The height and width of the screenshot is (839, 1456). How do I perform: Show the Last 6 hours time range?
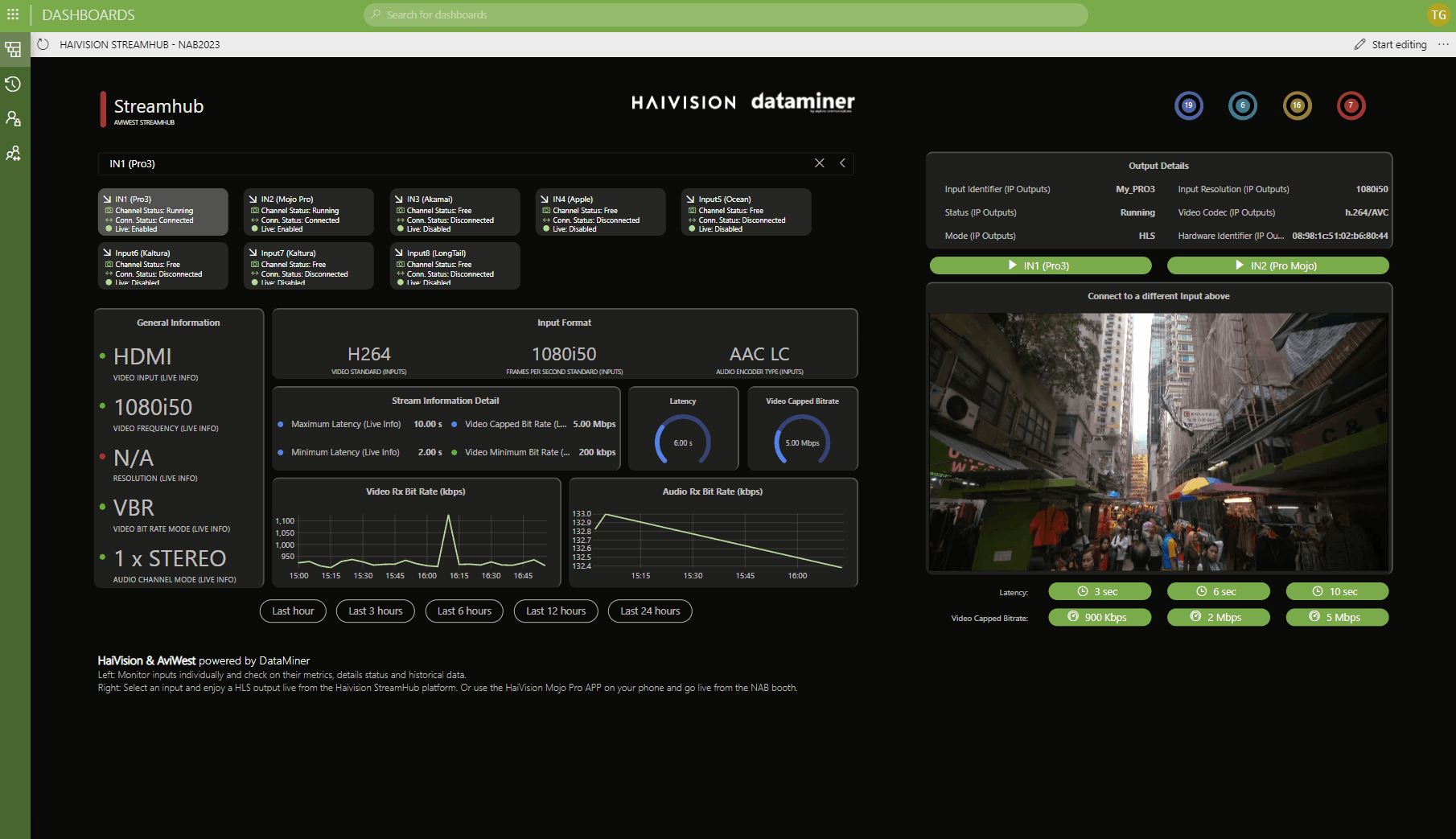464,611
